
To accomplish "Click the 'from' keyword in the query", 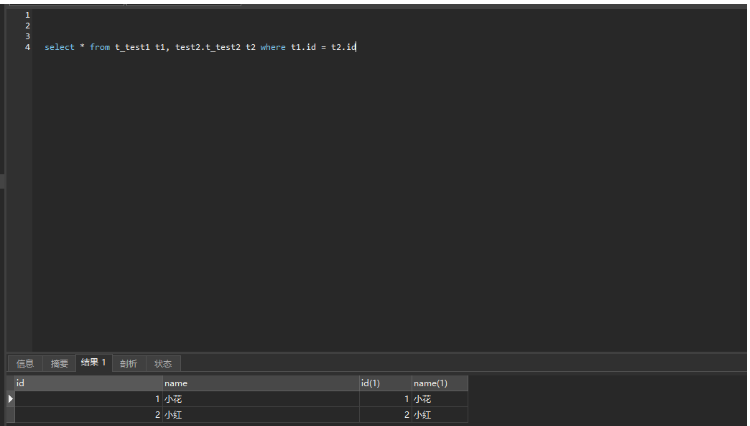I will (99, 47).
